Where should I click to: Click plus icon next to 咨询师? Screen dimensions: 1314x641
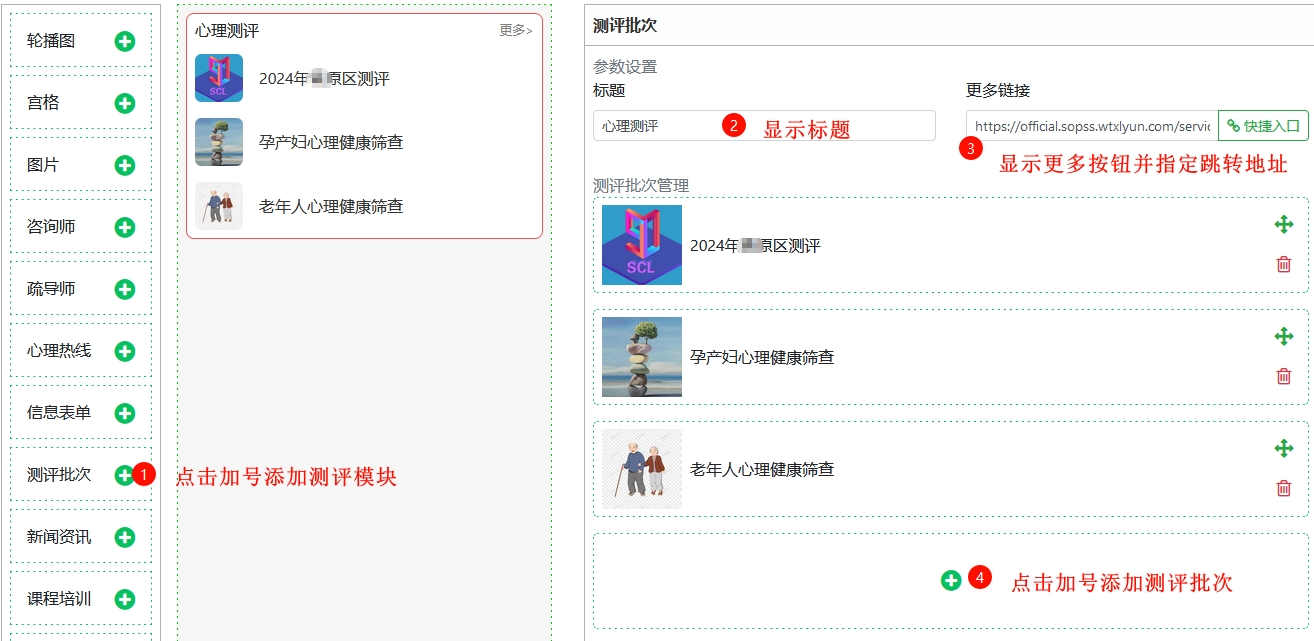point(124,227)
